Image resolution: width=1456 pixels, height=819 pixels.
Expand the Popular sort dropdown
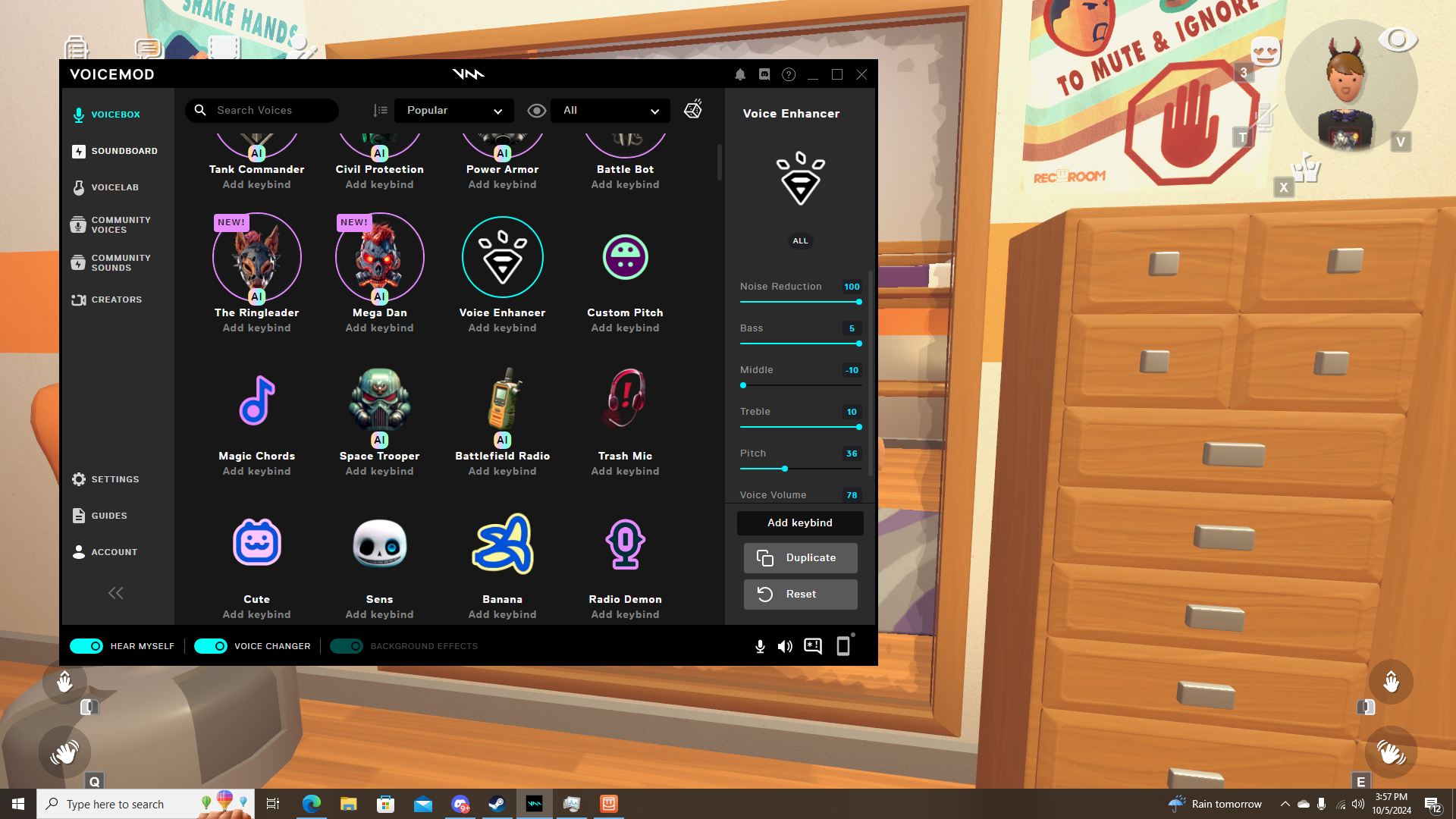click(453, 111)
